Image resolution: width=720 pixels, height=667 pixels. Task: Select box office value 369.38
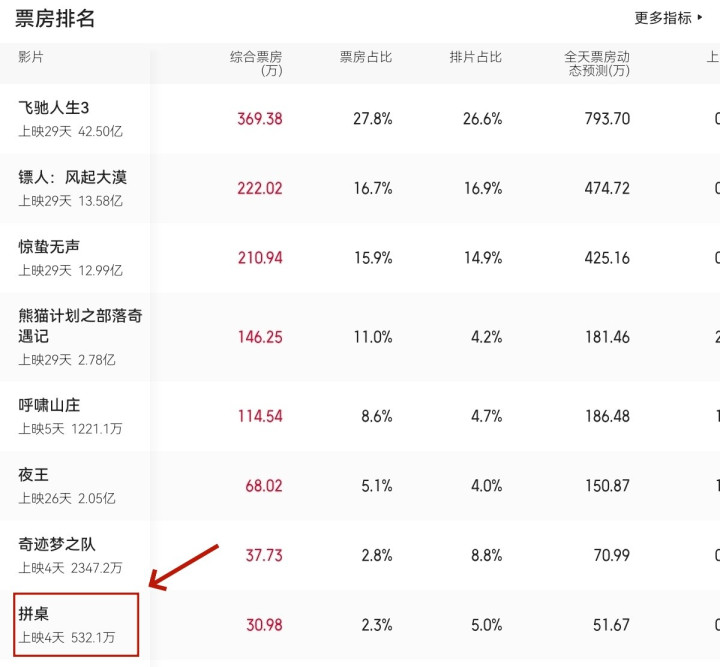(260, 119)
